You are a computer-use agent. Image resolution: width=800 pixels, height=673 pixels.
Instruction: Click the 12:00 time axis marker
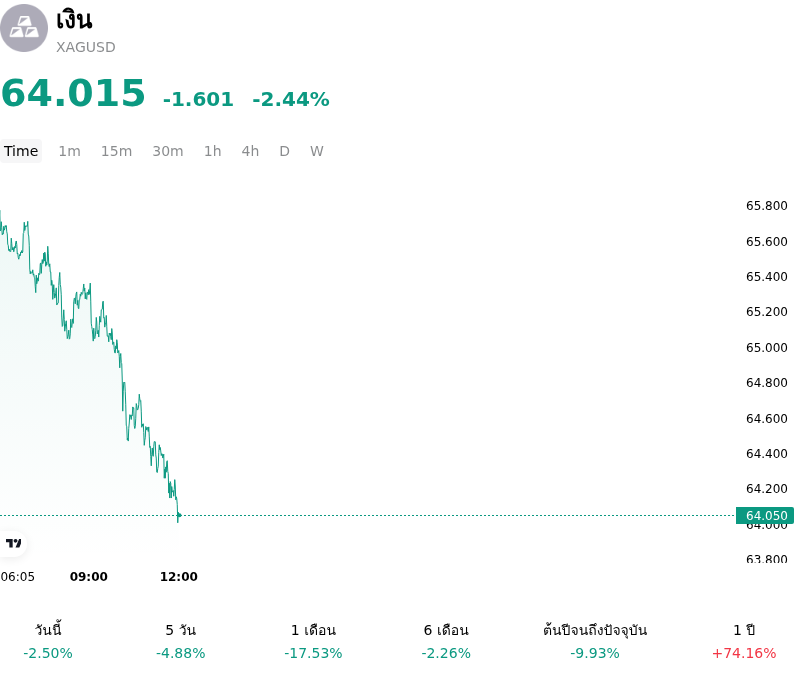tap(179, 577)
